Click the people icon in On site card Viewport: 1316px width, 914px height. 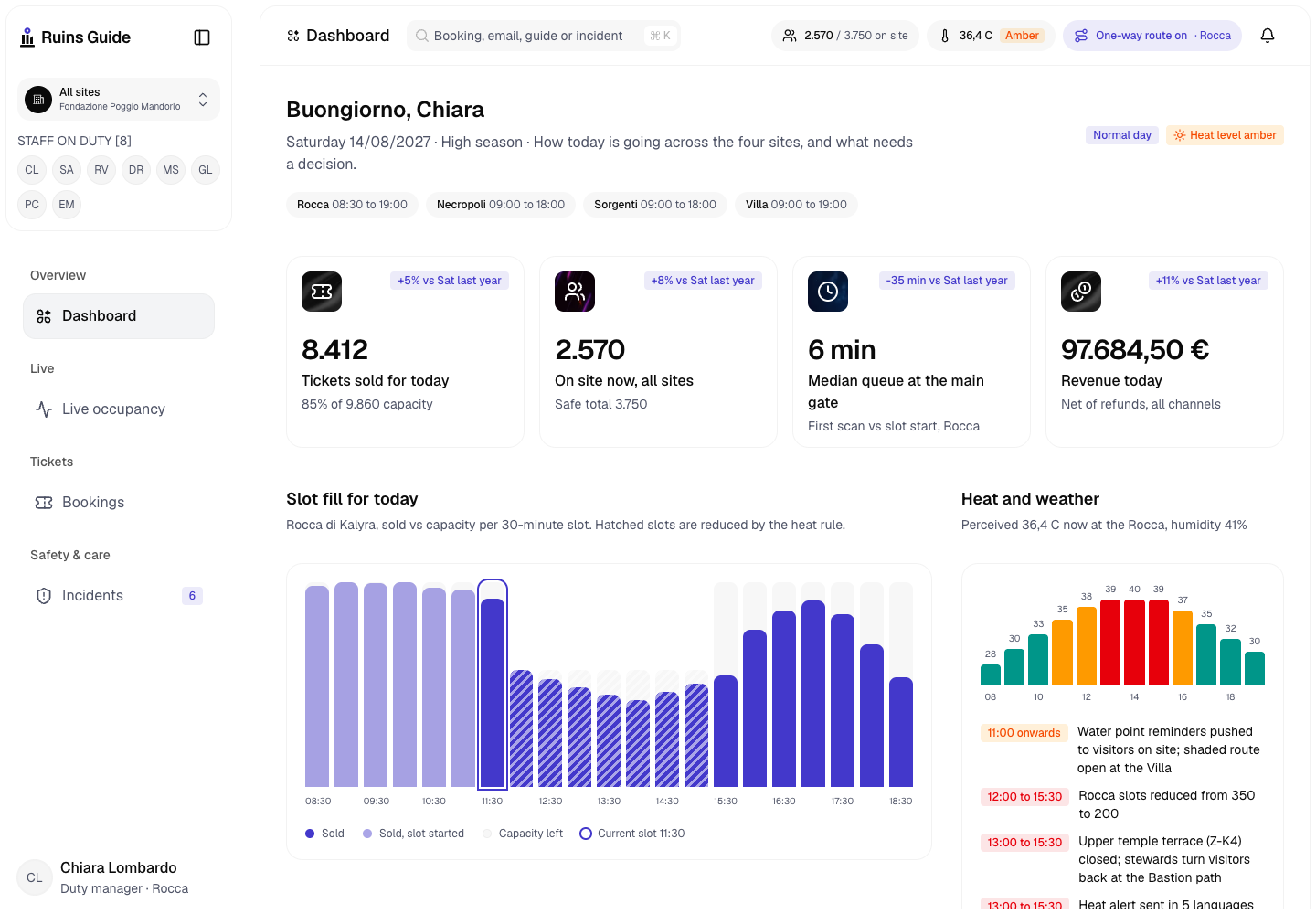point(575,292)
